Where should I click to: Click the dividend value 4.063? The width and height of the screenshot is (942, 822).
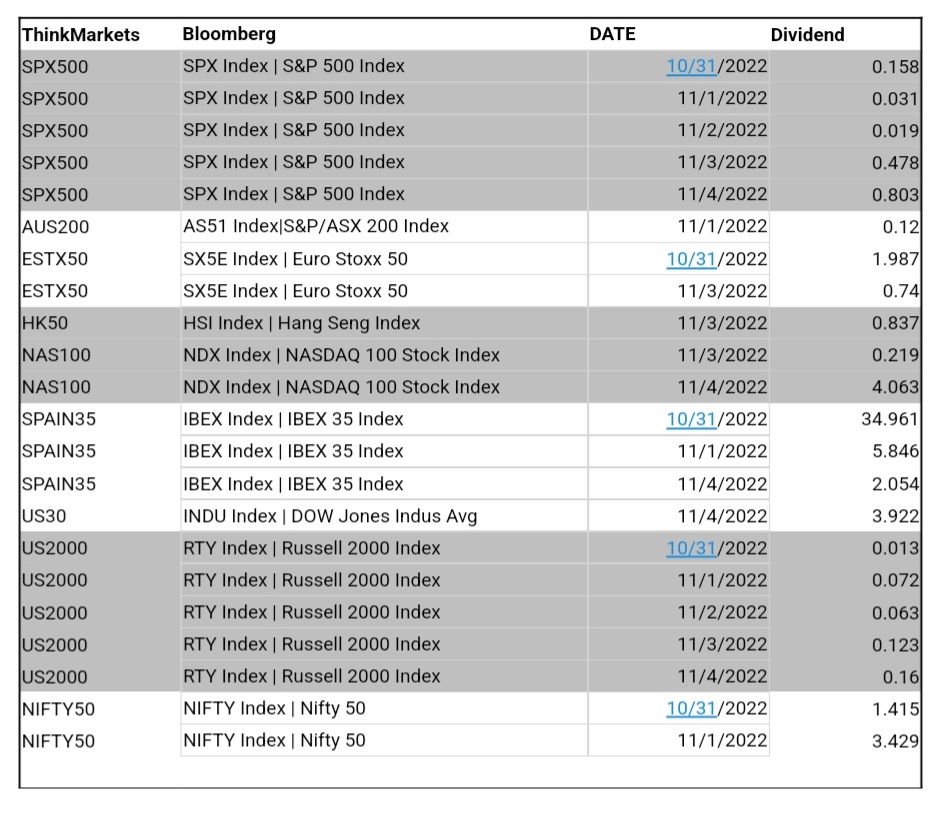tap(895, 387)
